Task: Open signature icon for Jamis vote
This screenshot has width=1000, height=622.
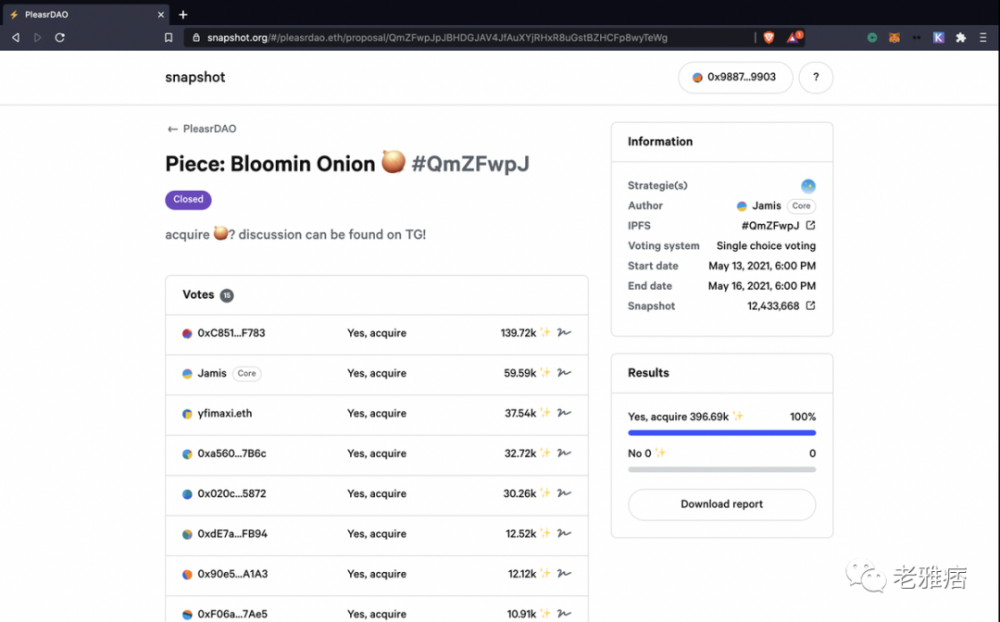Action: 564,373
